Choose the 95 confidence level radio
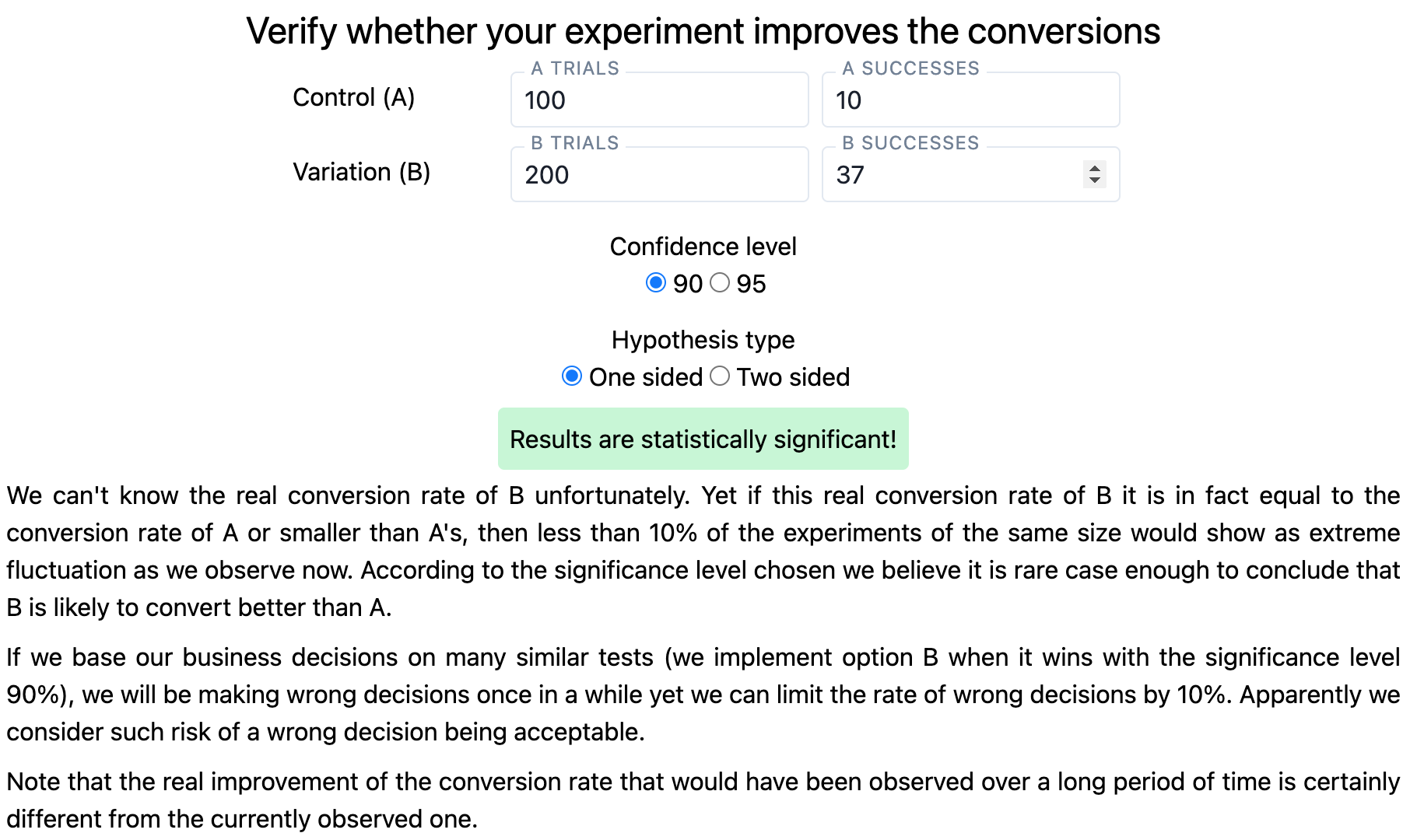This screenshot has height=840, width=1410. coord(720,282)
